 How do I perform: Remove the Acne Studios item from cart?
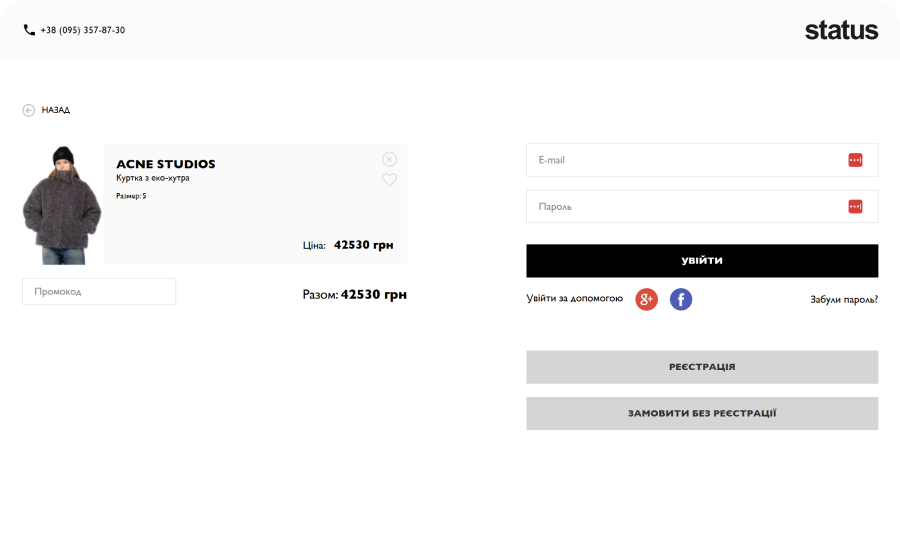click(x=389, y=159)
